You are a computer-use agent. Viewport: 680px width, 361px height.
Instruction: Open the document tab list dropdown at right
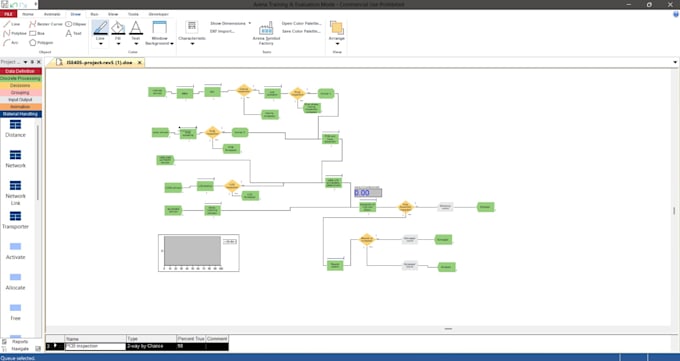pyautogui.click(x=675, y=62)
